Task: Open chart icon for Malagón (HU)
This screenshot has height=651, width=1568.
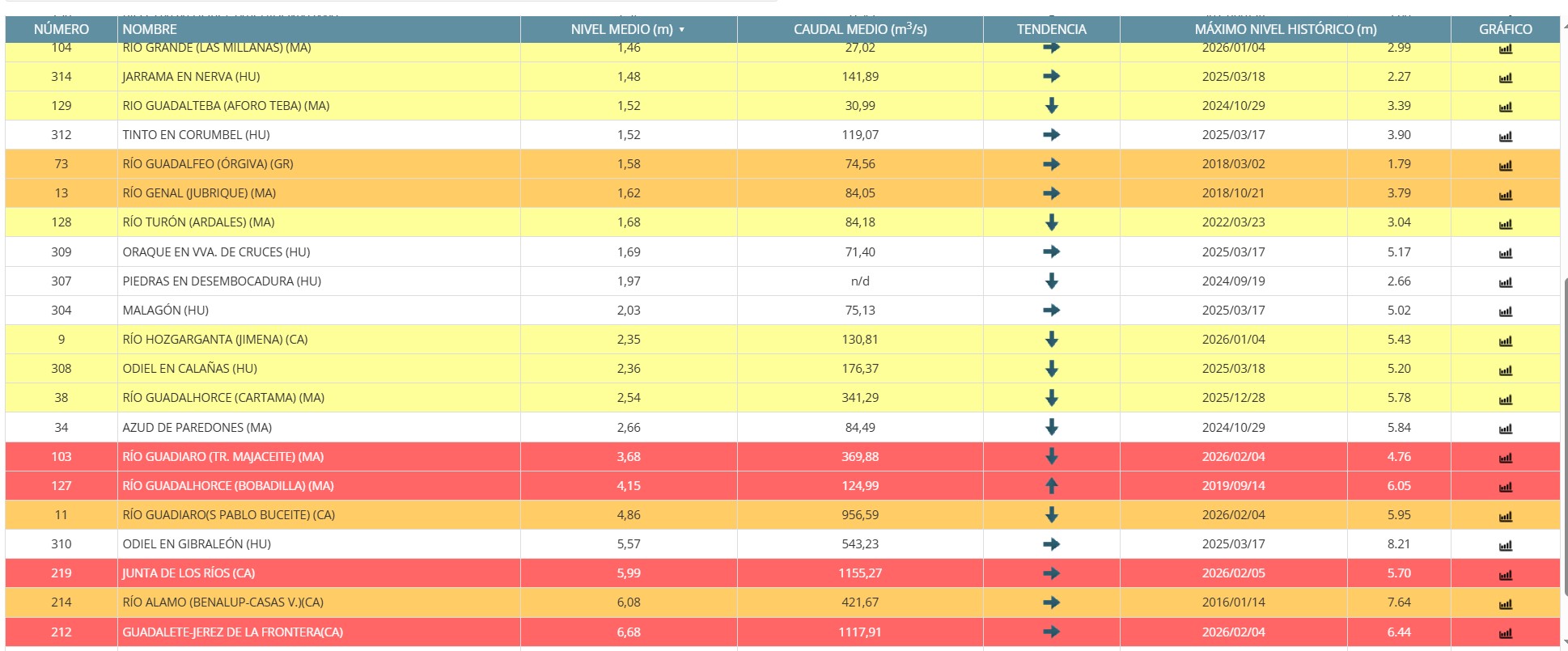Action: click(x=1505, y=311)
